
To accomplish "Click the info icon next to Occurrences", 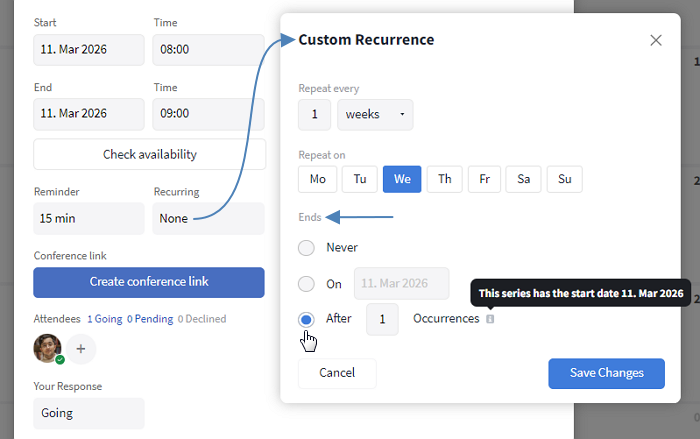I will pyautogui.click(x=490, y=319).
